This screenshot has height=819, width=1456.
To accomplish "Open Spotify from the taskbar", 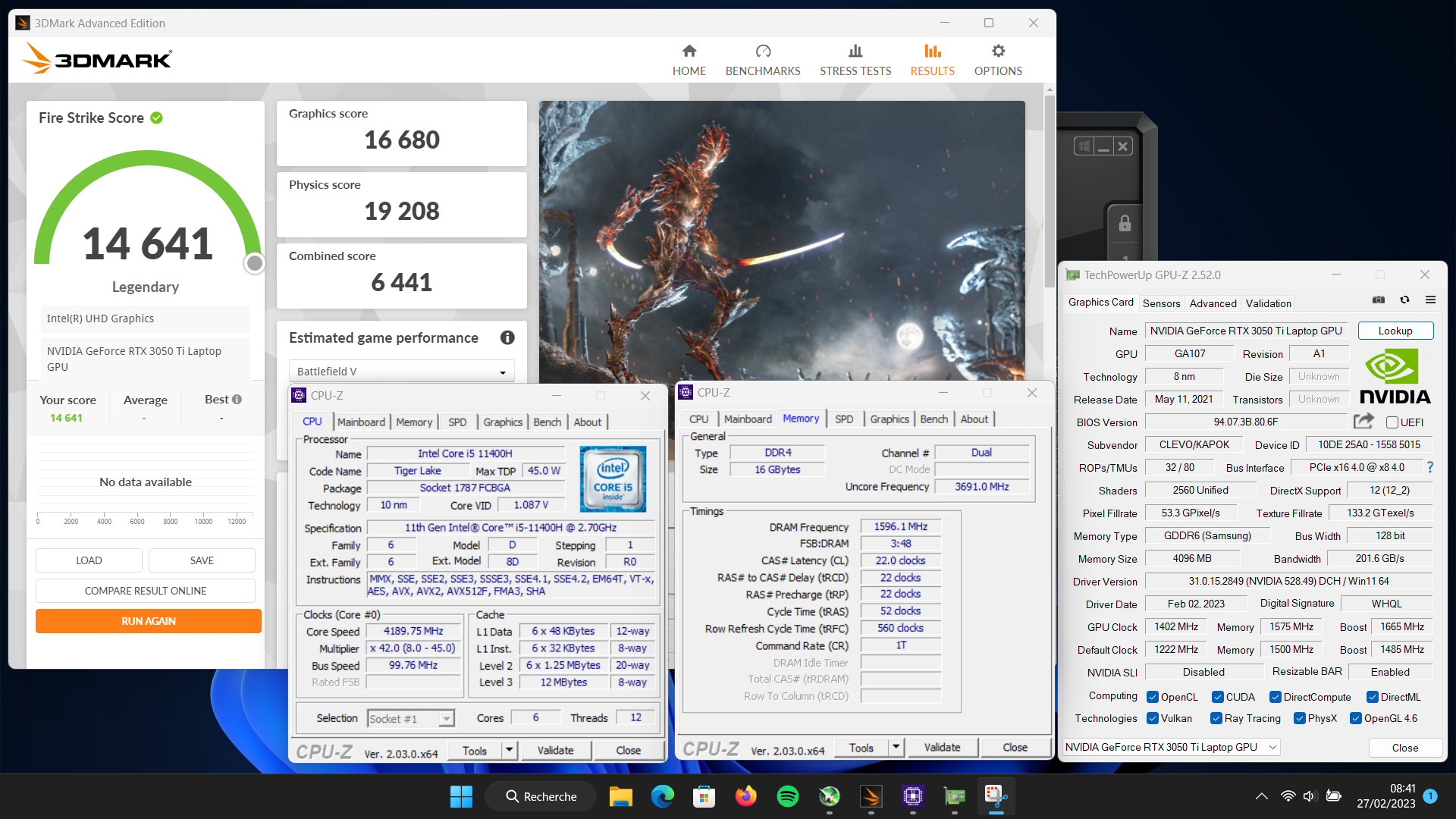I will click(787, 796).
